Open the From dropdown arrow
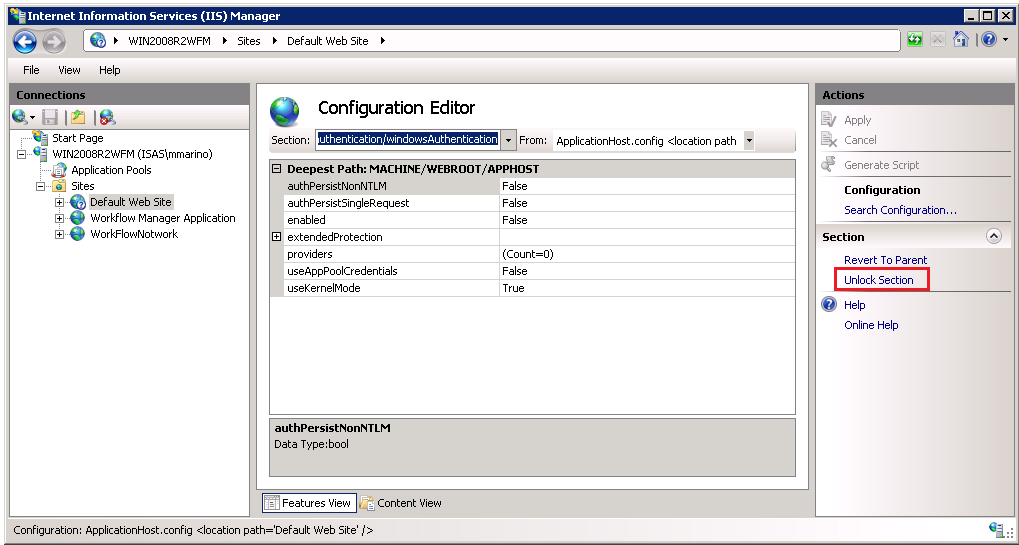Image resolution: width=1019 pixels, height=545 pixels. click(x=749, y=140)
